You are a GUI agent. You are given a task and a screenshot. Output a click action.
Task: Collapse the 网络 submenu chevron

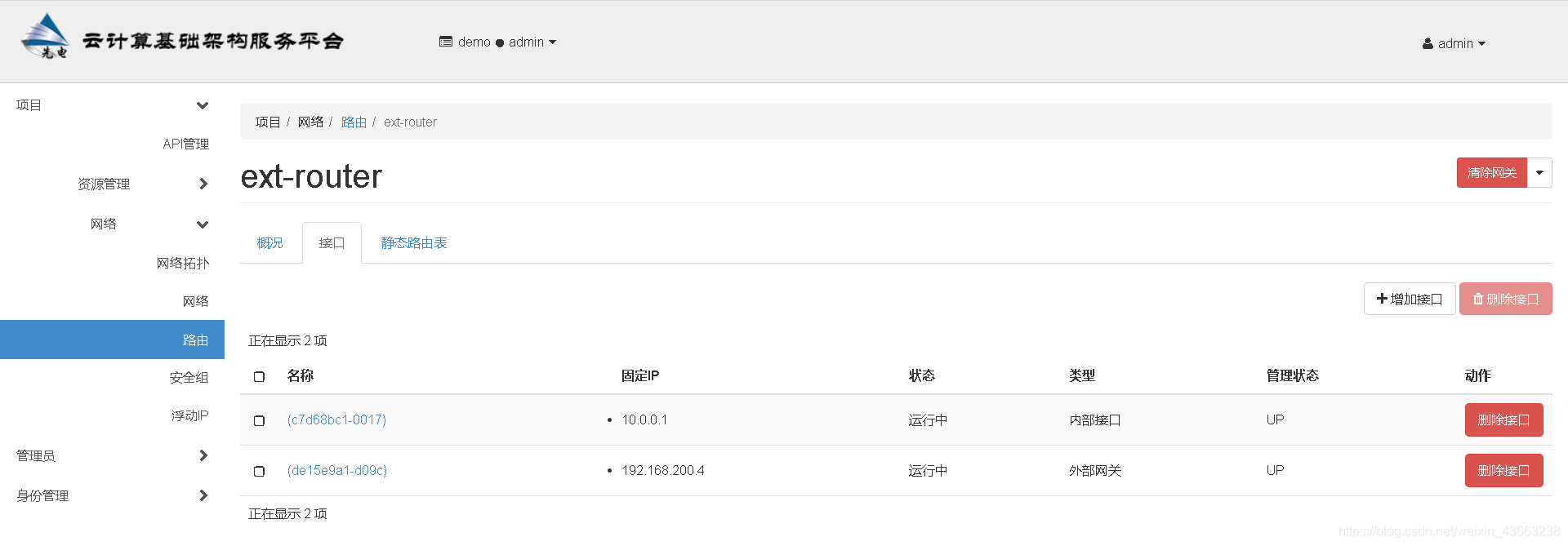(203, 224)
